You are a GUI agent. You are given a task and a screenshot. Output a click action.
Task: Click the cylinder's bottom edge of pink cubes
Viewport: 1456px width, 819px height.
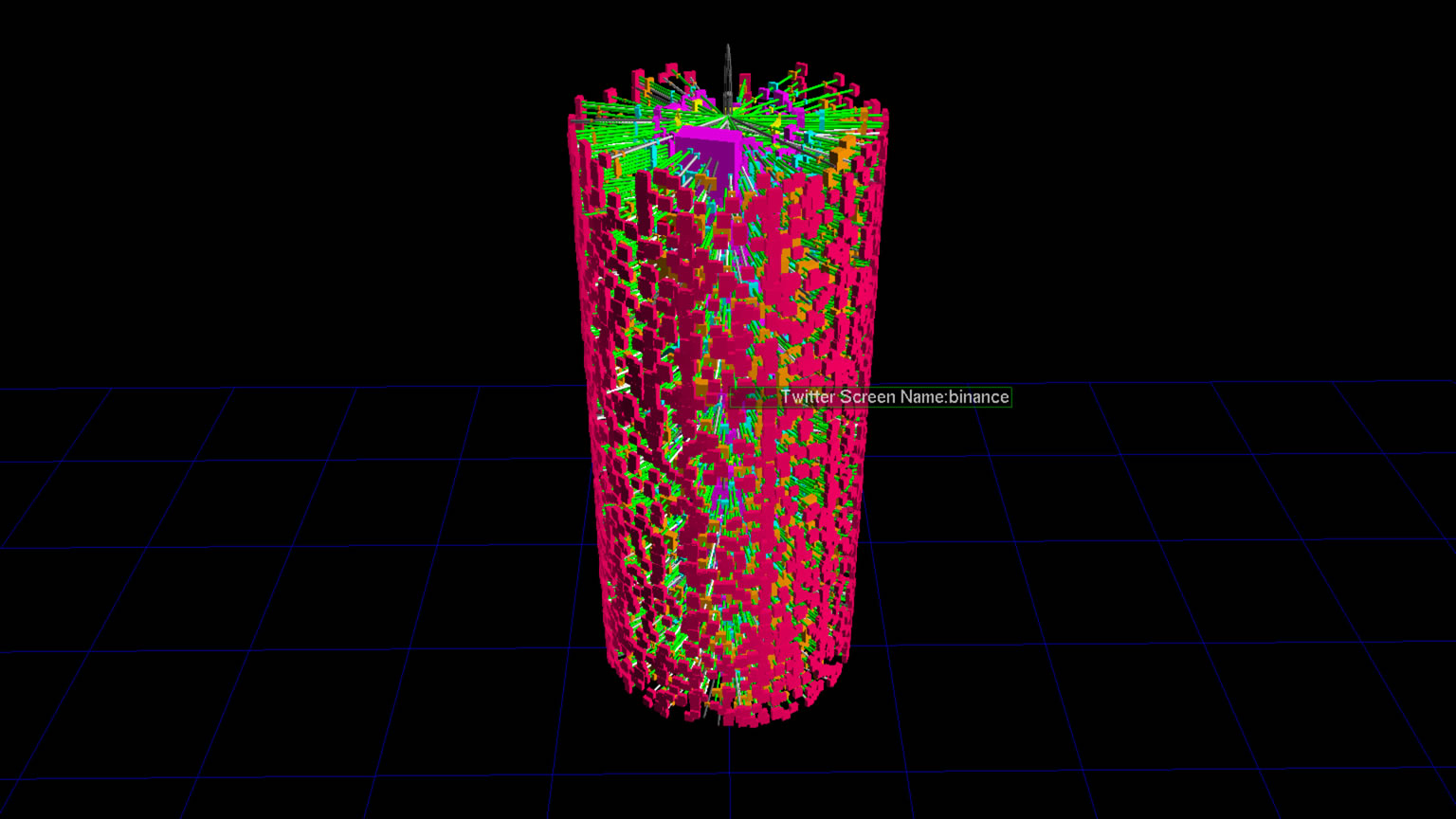(730, 717)
